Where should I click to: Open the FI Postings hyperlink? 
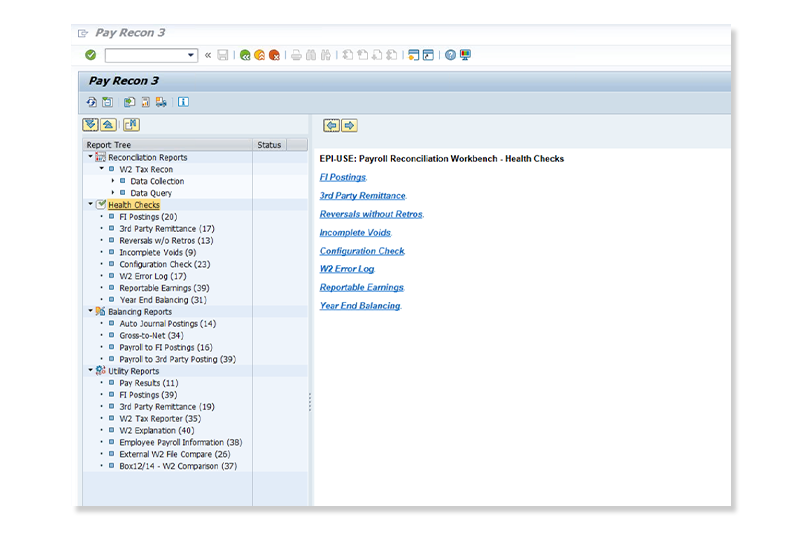pyautogui.click(x=343, y=177)
